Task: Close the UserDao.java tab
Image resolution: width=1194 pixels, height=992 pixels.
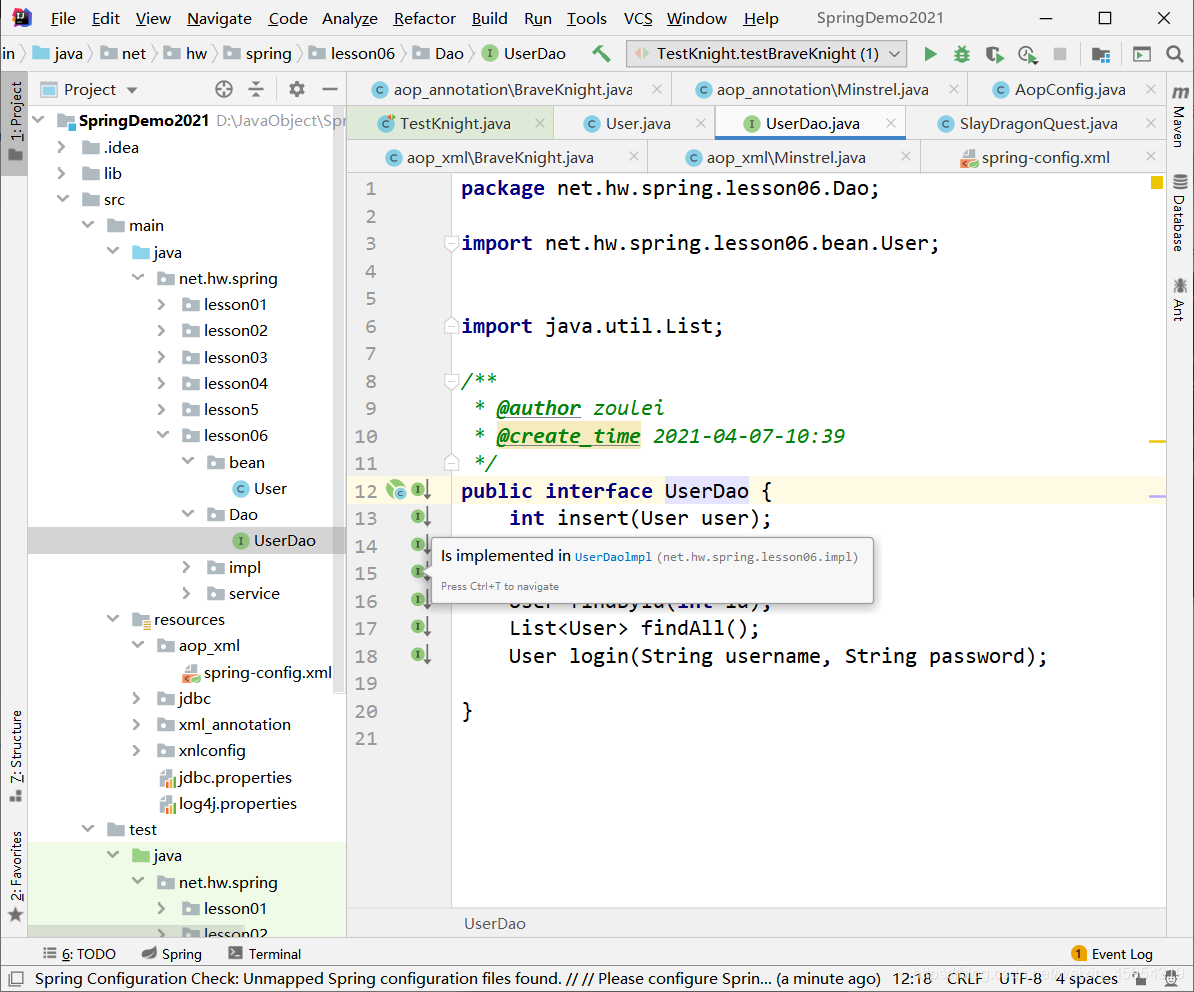Action: (890, 123)
